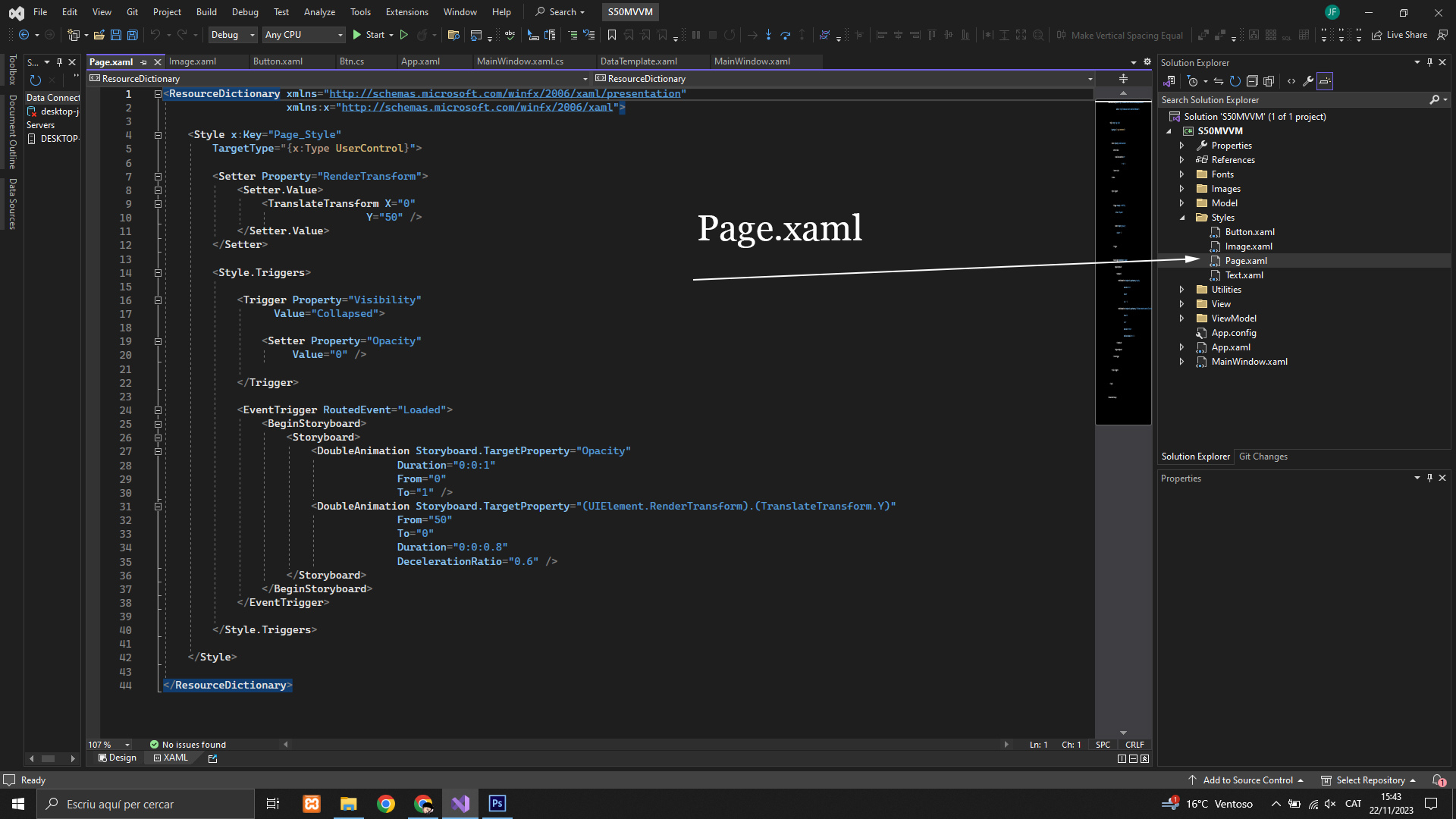Toggle Solution Explorer auto-hide pin
The height and width of the screenshot is (819, 1456).
pyautogui.click(x=1429, y=63)
